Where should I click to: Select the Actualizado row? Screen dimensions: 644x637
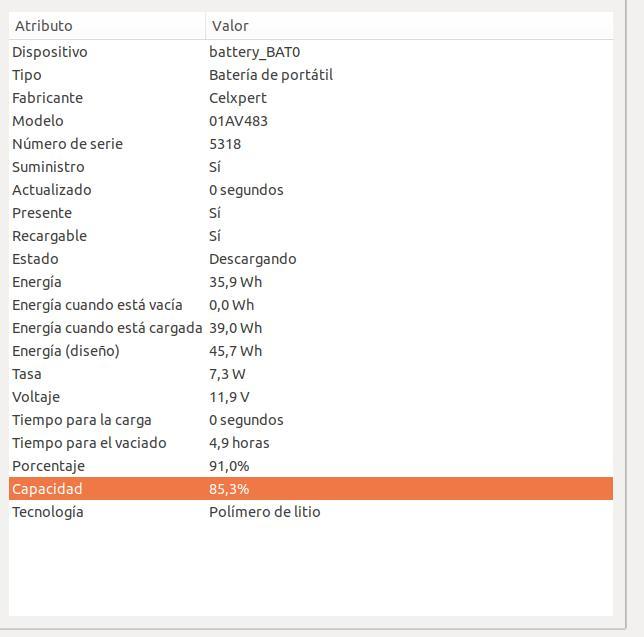[x=311, y=190]
